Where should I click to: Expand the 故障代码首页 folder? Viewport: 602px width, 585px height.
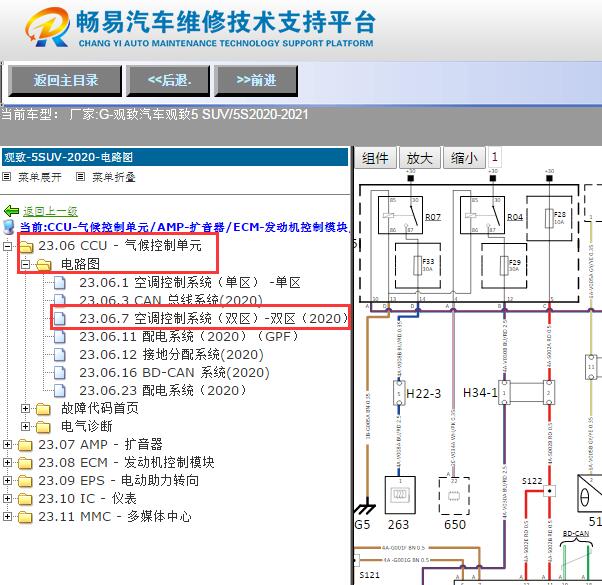point(25,408)
